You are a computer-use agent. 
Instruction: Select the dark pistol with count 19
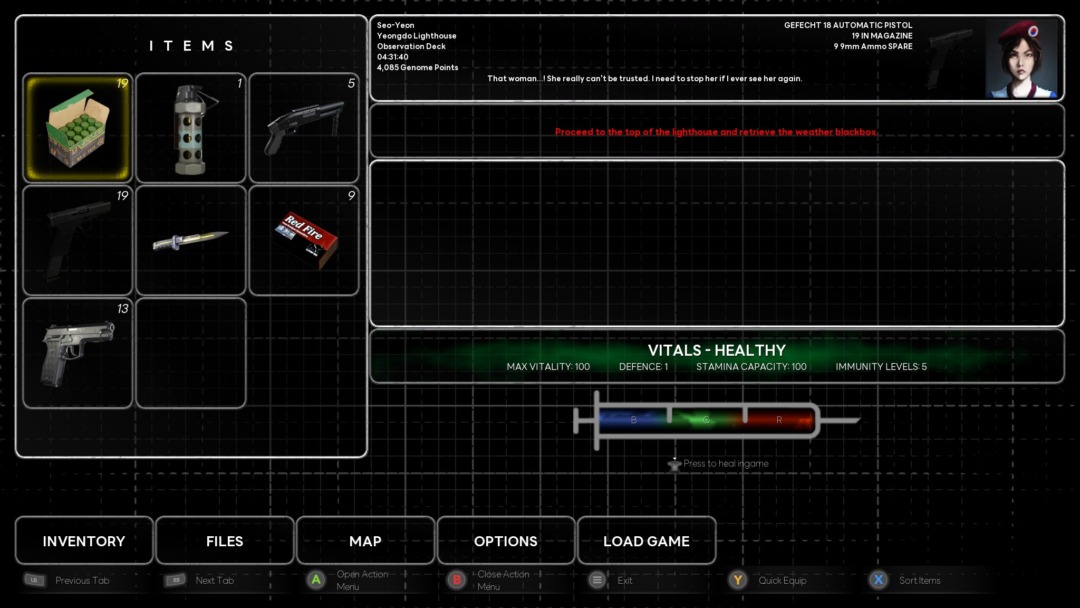78,240
